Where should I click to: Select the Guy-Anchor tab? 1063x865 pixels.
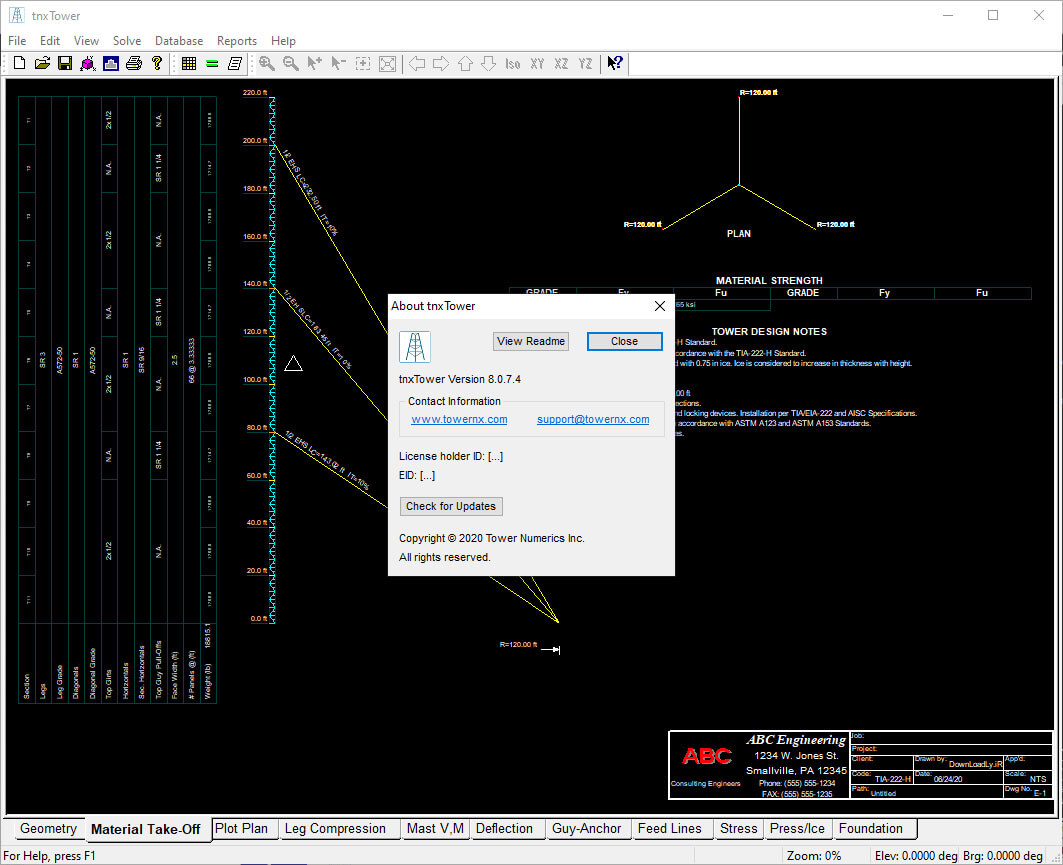point(587,829)
